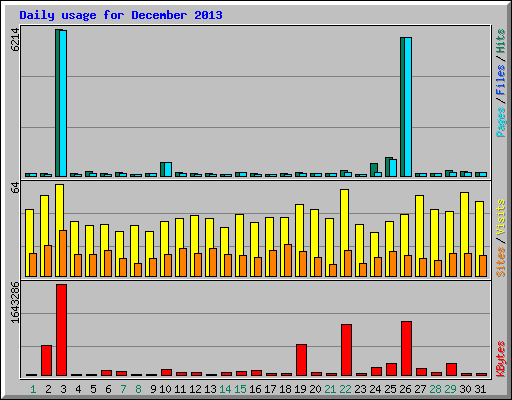Click the cyan Pages legend label
This screenshot has height=400, width=512.
(500, 122)
